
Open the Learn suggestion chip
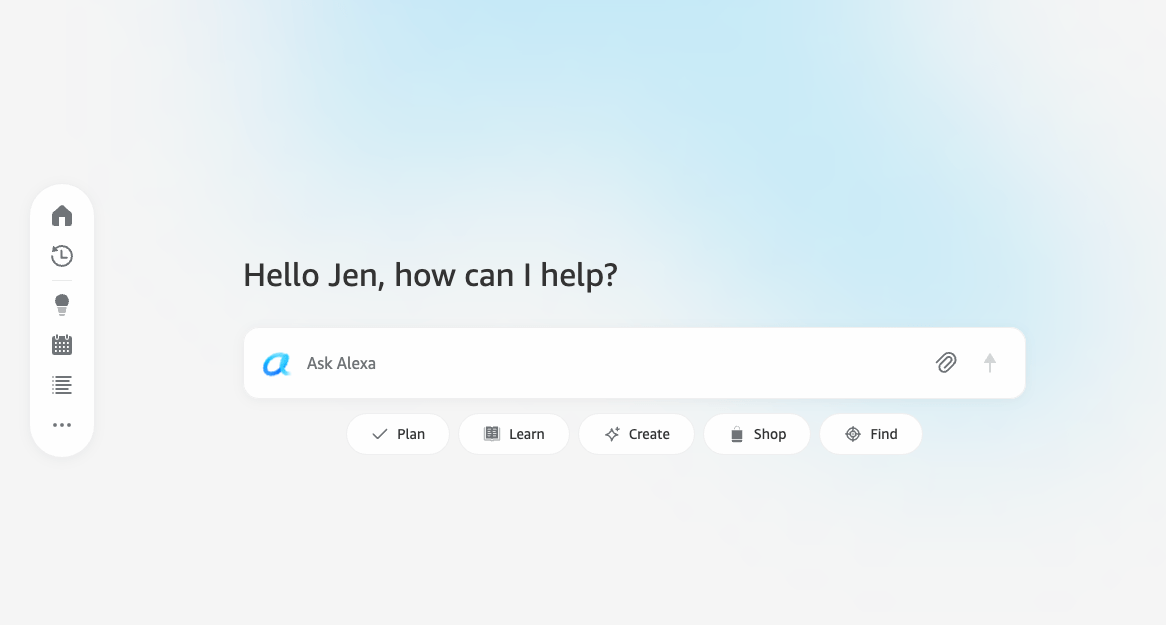click(514, 433)
